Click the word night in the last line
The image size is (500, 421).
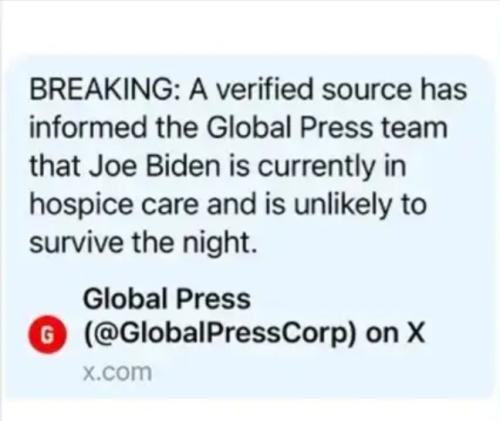click(x=220, y=243)
